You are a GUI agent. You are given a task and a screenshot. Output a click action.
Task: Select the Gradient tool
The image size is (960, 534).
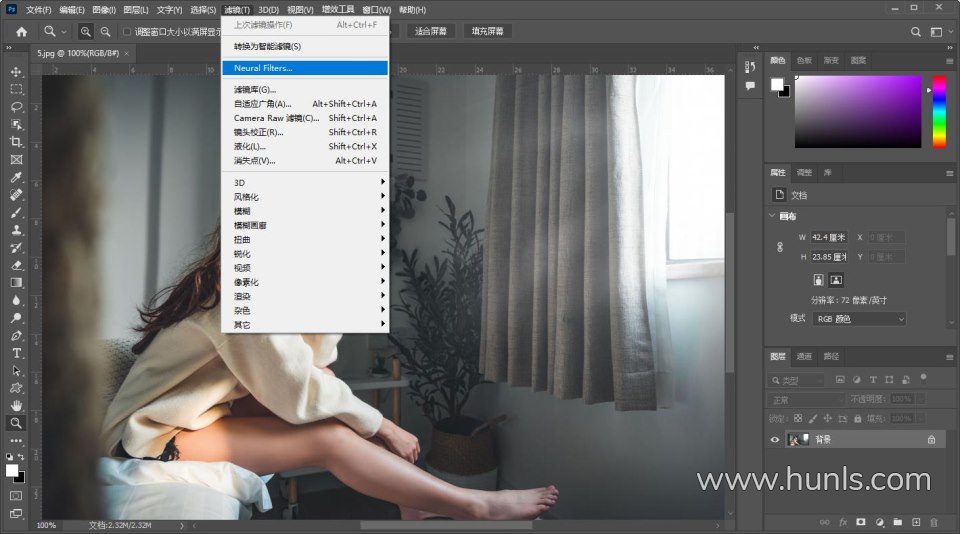pos(17,283)
